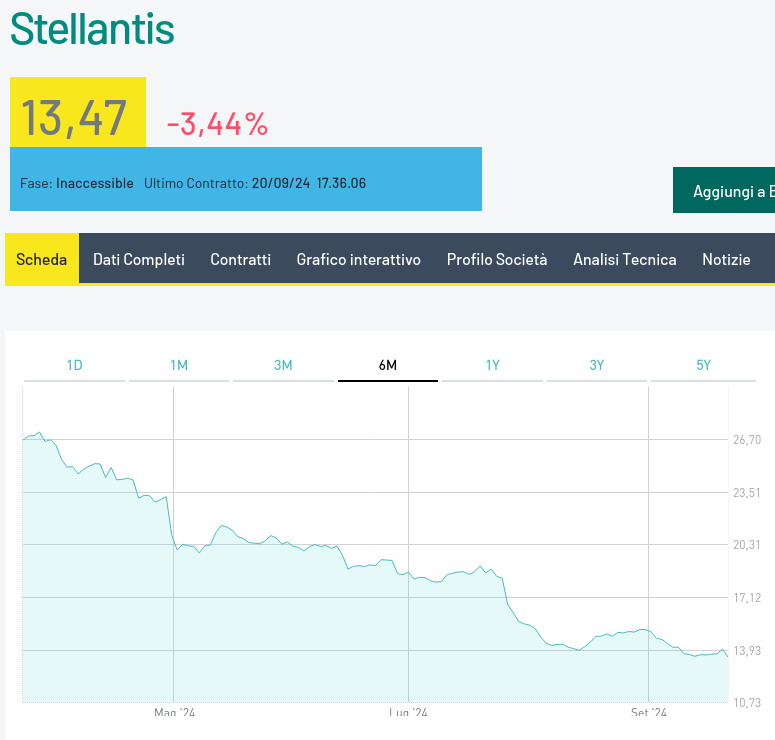Click the 10,73 axis label

coord(747,702)
